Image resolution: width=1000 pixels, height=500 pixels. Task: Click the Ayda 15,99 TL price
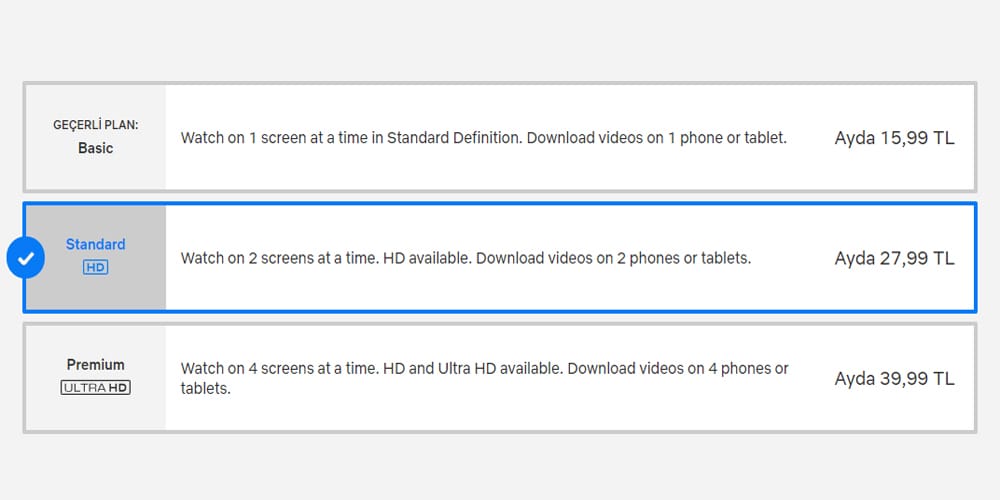894,138
